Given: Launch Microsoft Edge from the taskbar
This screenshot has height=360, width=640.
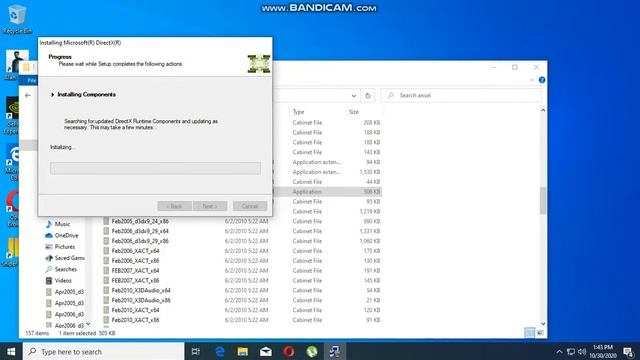Looking at the screenshot, I should pyautogui.click(x=220, y=351).
